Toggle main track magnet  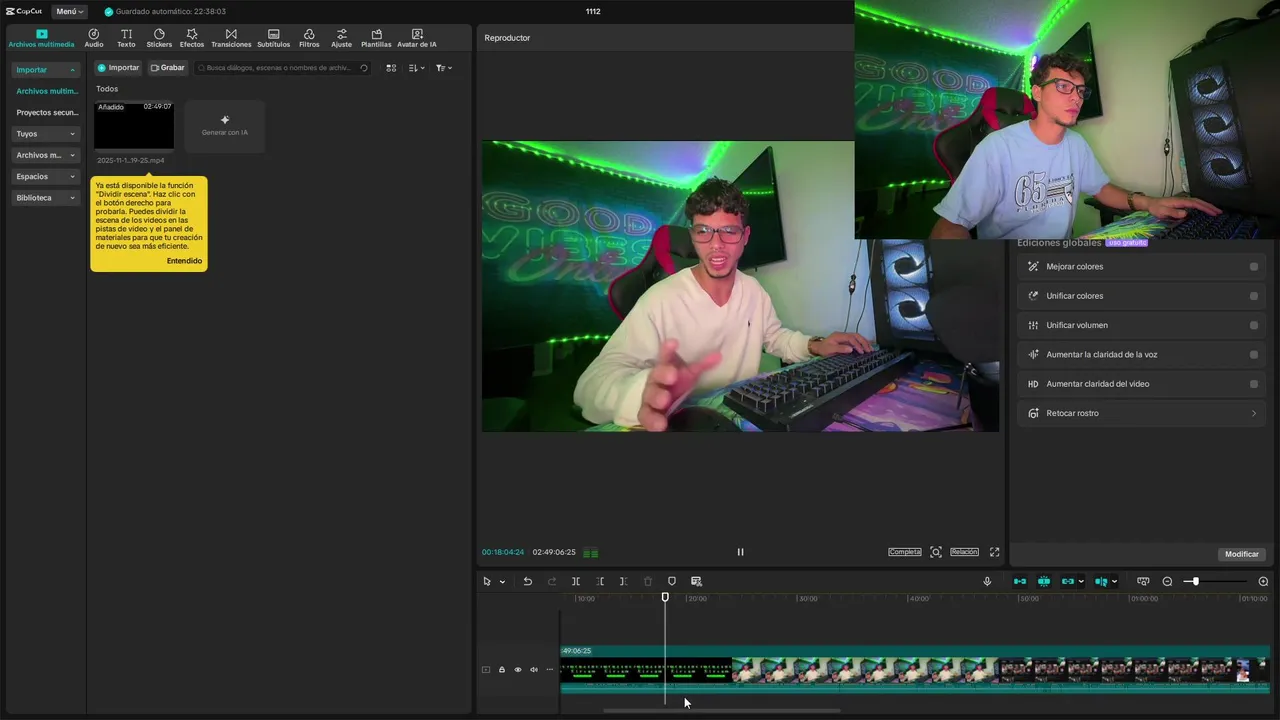tap(1020, 581)
